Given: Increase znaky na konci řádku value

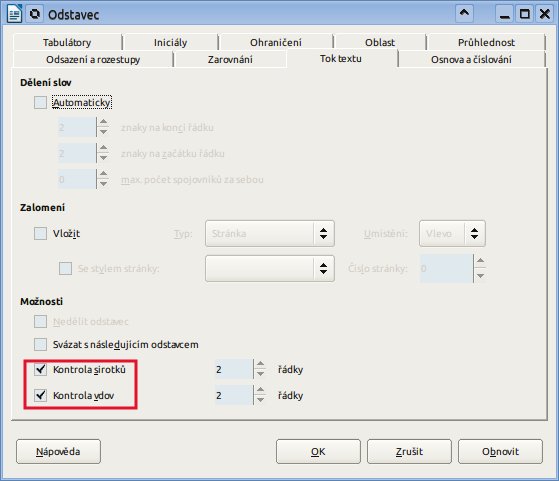Looking at the screenshot, I should click(x=103, y=122).
